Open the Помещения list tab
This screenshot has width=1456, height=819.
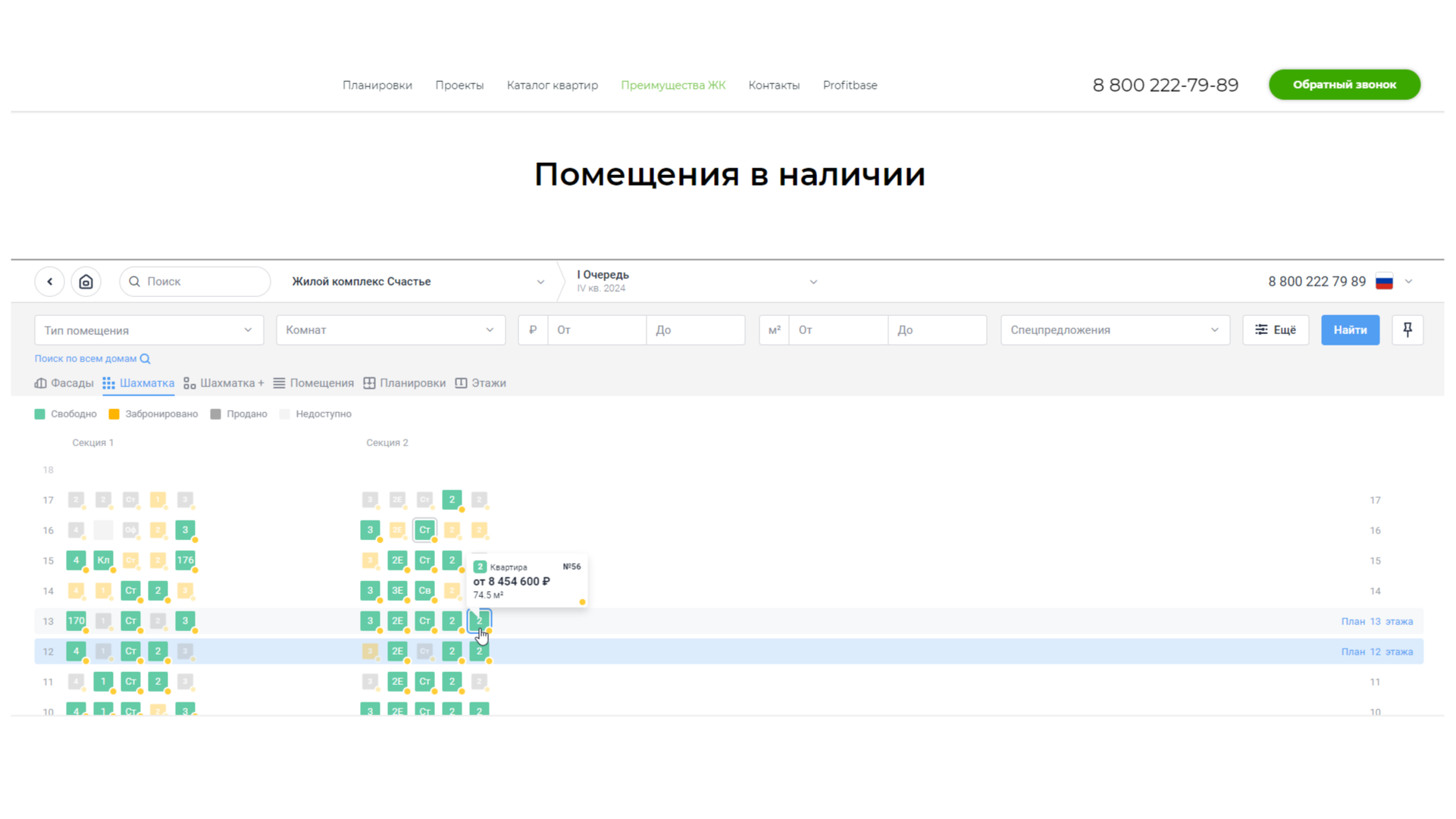point(314,383)
